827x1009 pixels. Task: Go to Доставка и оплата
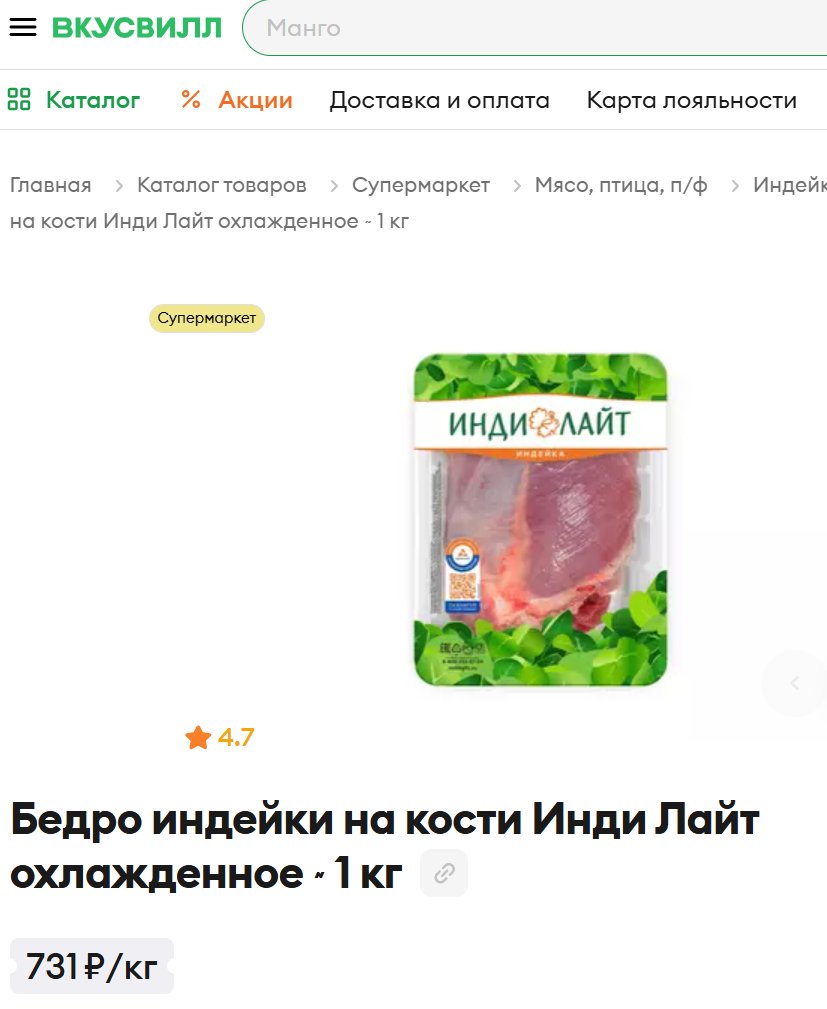[x=440, y=100]
